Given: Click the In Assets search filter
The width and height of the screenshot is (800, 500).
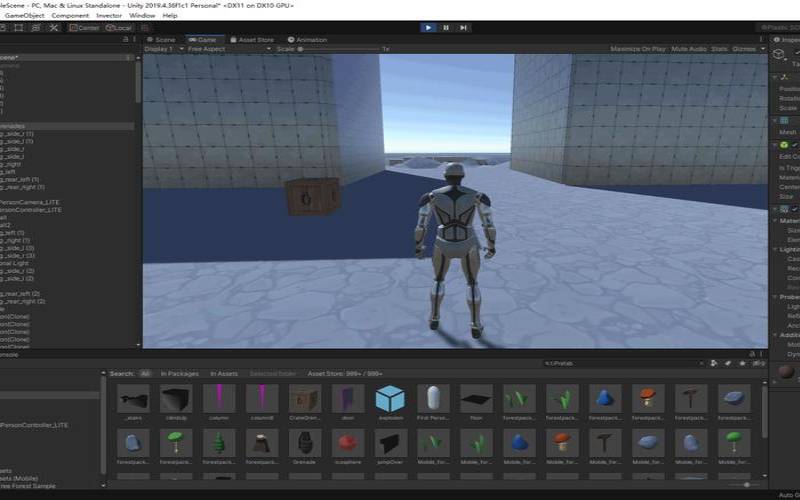Looking at the screenshot, I should point(224,373).
